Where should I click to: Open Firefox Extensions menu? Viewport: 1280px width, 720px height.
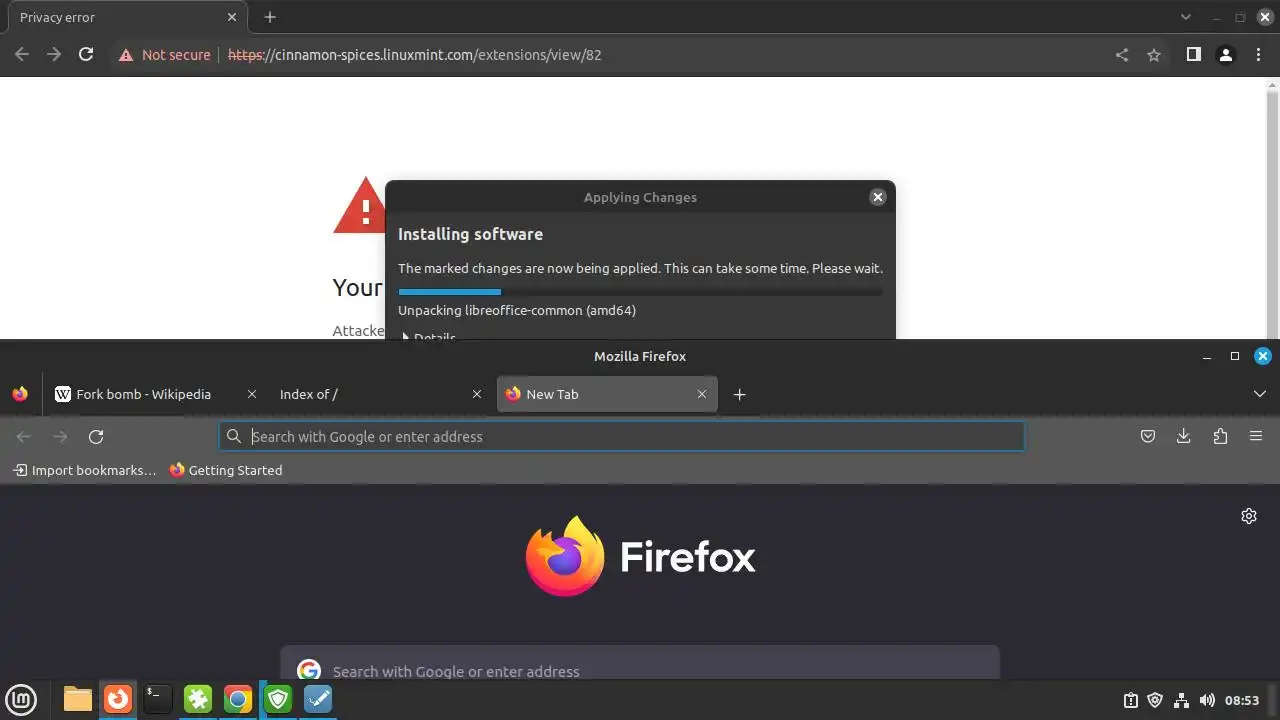[1220, 436]
